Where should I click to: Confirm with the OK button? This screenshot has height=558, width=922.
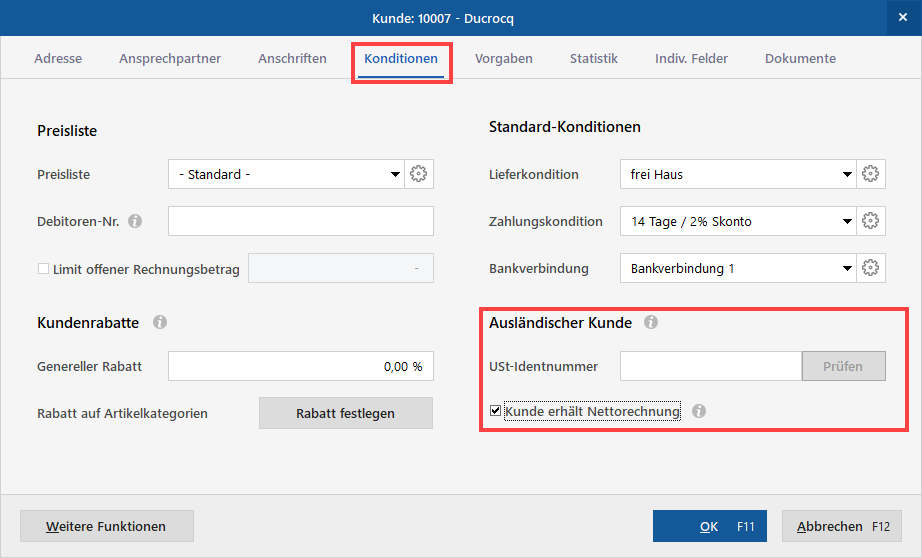pyautogui.click(x=710, y=526)
